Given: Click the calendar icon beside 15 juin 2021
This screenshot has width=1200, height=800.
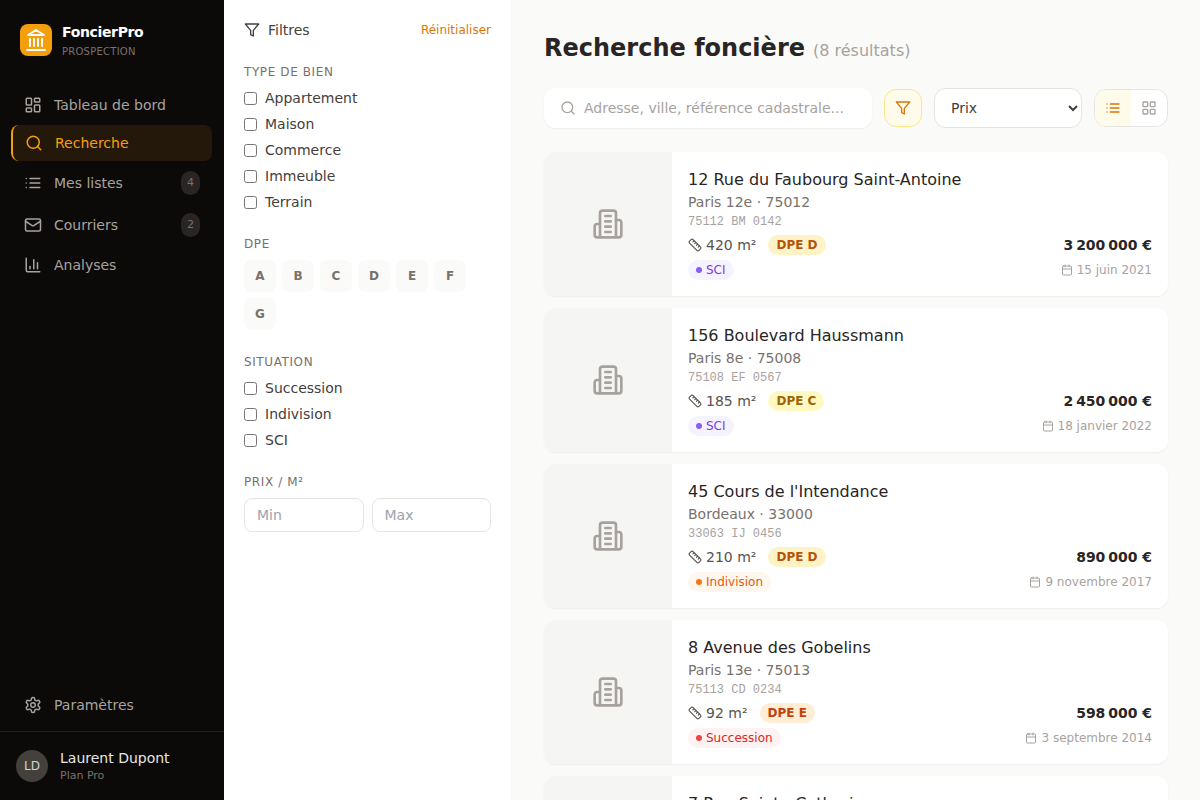Looking at the screenshot, I should click(1067, 270).
